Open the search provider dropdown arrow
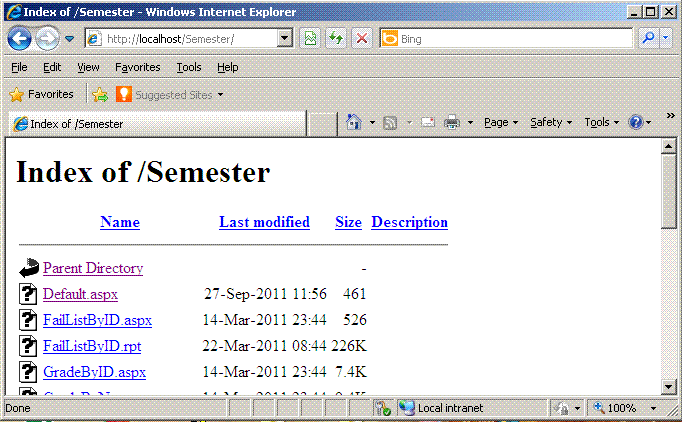The height and width of the screenshot is (422, 682). tap(665, 39)
